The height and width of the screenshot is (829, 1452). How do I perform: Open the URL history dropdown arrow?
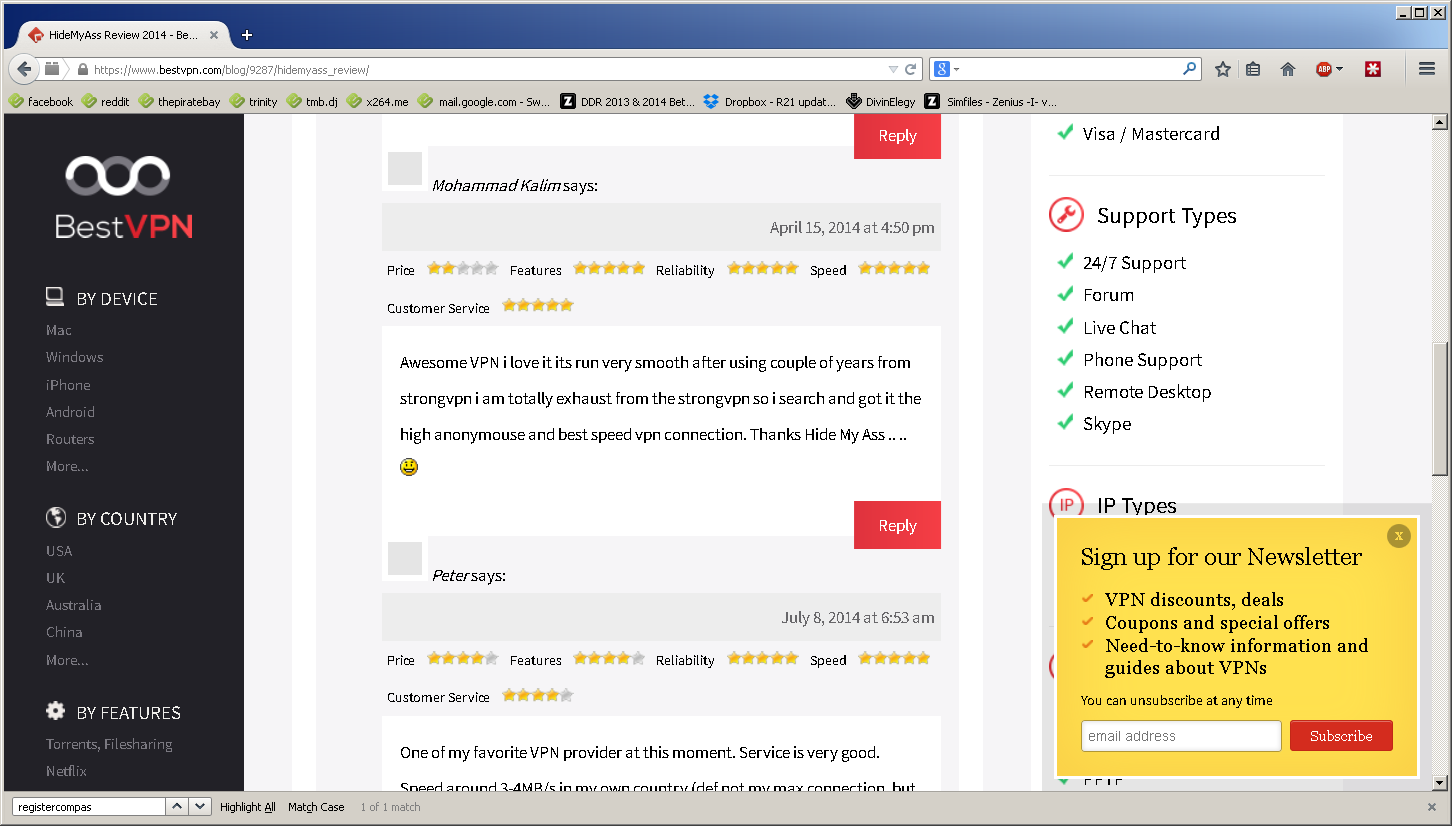coord(893,70)
